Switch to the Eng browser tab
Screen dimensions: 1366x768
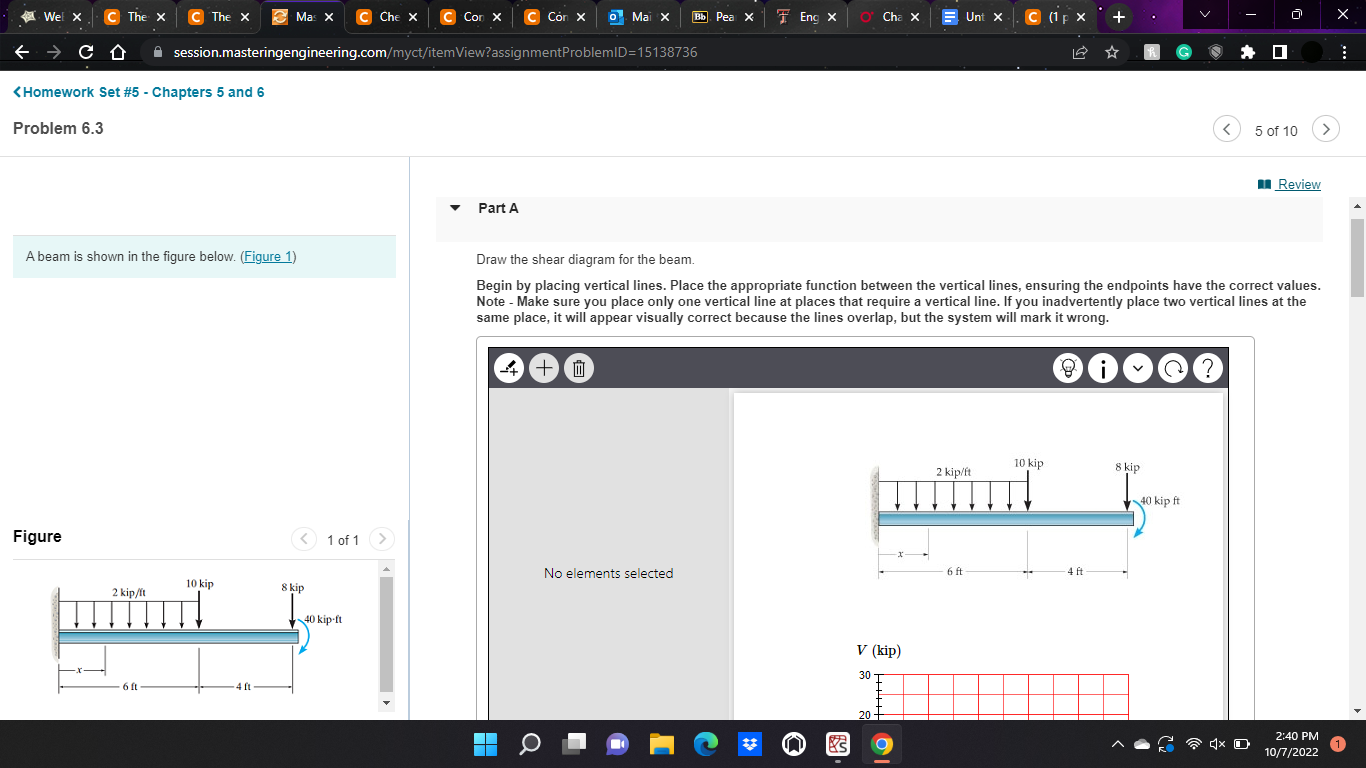coord(808,17)
